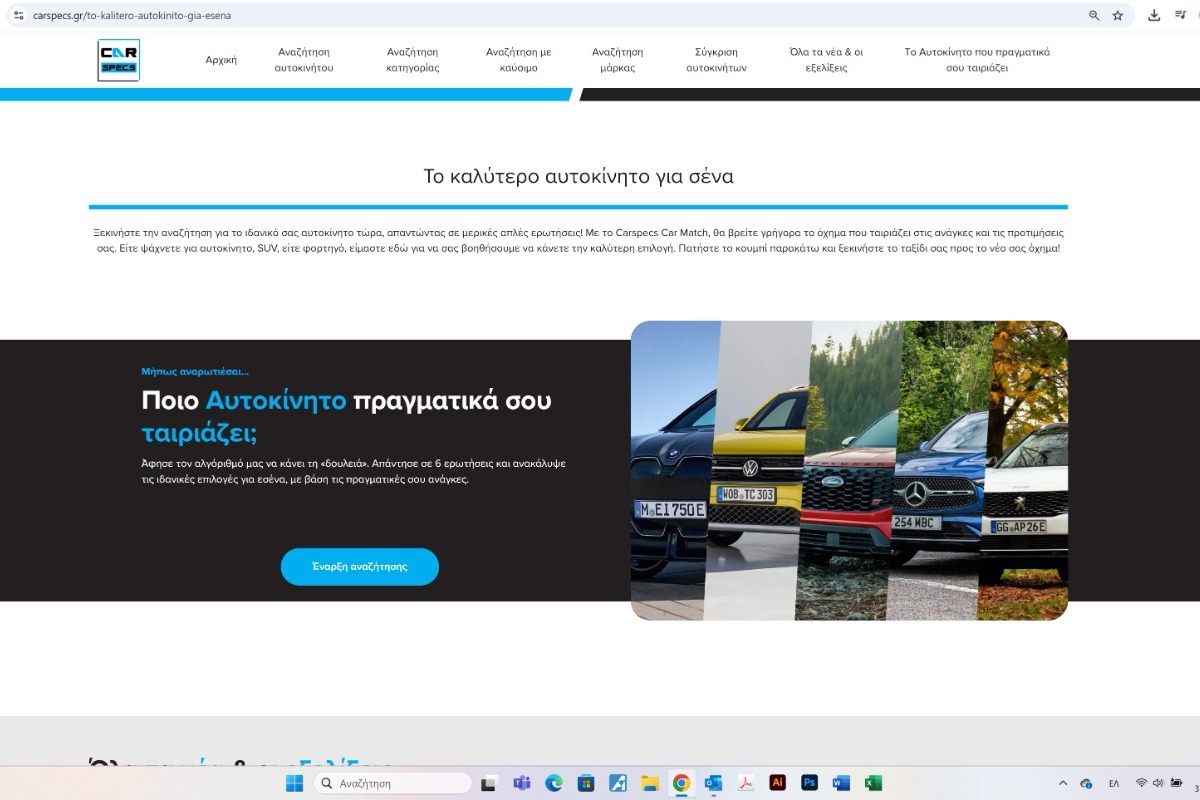Bookmark this page with the star icon
Image resolution: width=1200 pixels, height=800 pixels.
pyautogui.click(x=1118, y=16)
